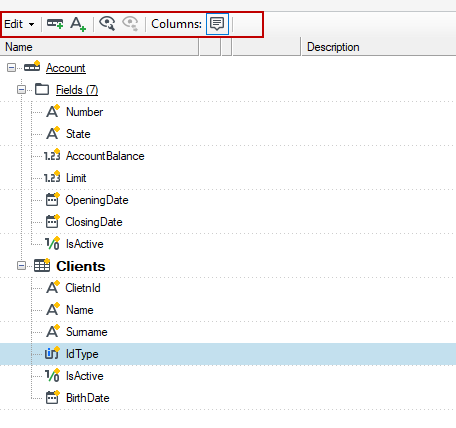Click the greyed-out find-in-tree icon
This screenshot has height=428, width=456.
coord(130,24)
